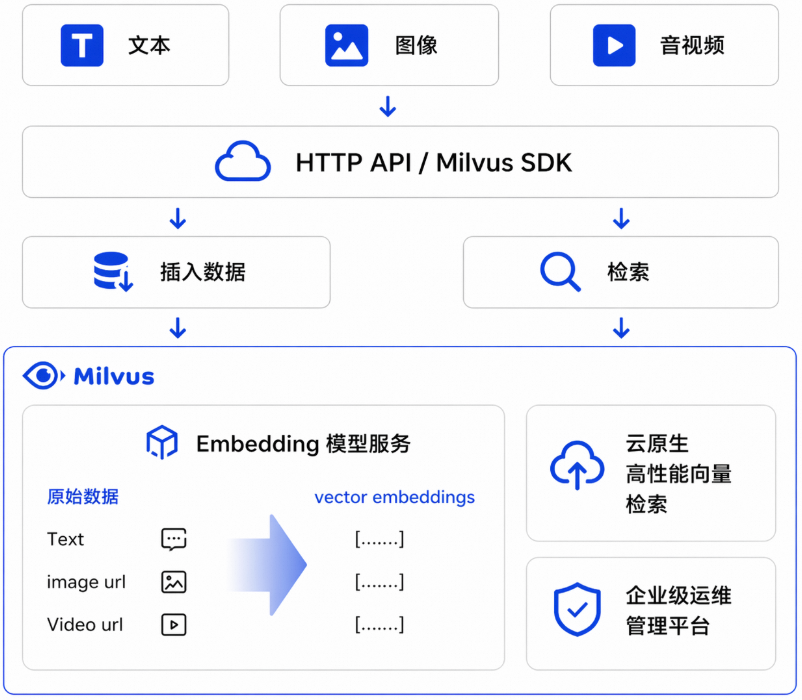Click the Embedding cube icon
Screen dimensions: 802x700
[162, 442]
